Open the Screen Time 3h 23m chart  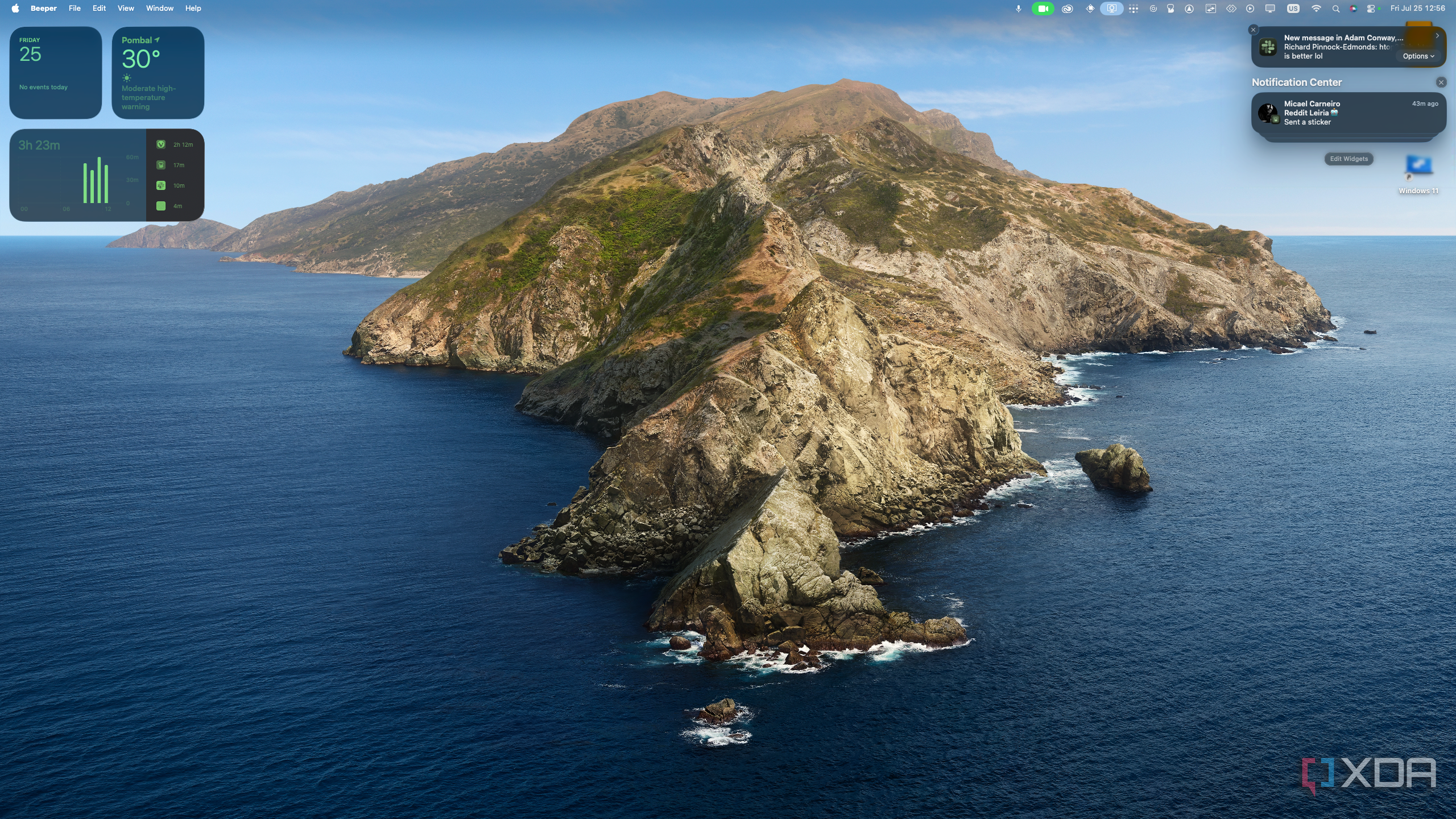tap(78, 175)
